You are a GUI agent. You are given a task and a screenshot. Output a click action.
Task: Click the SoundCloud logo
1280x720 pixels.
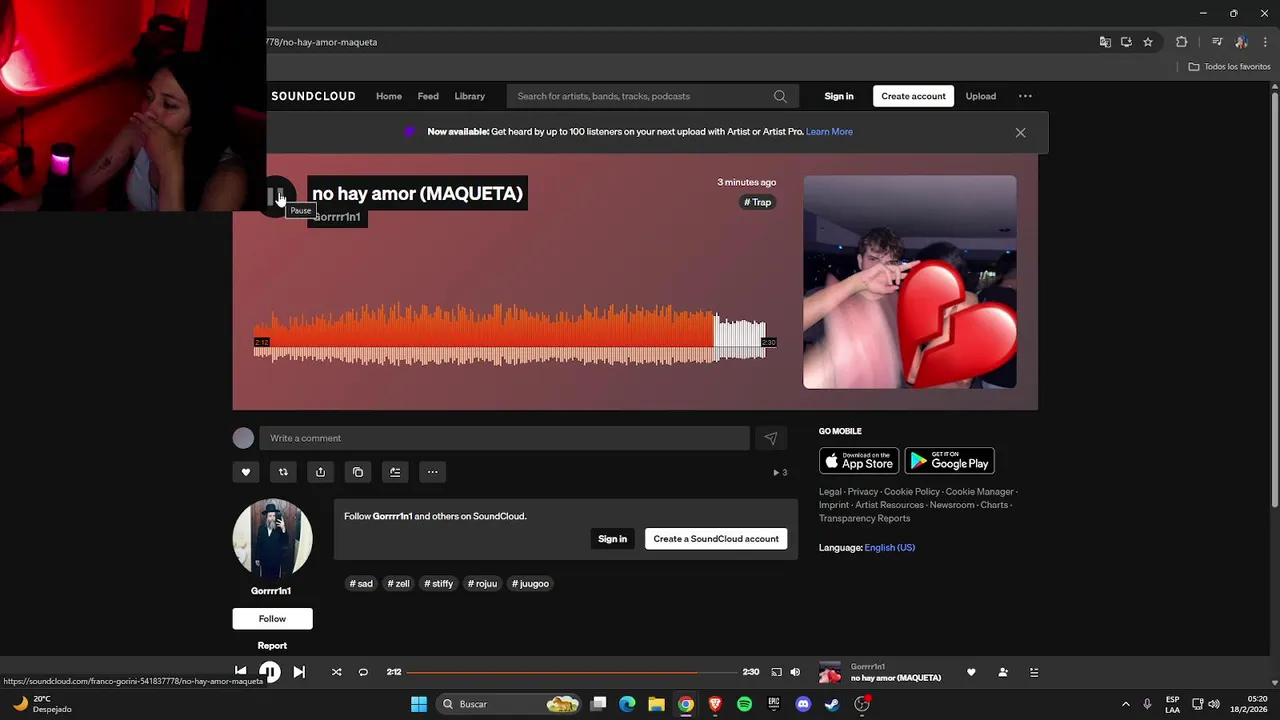click(x=313, y=96)
